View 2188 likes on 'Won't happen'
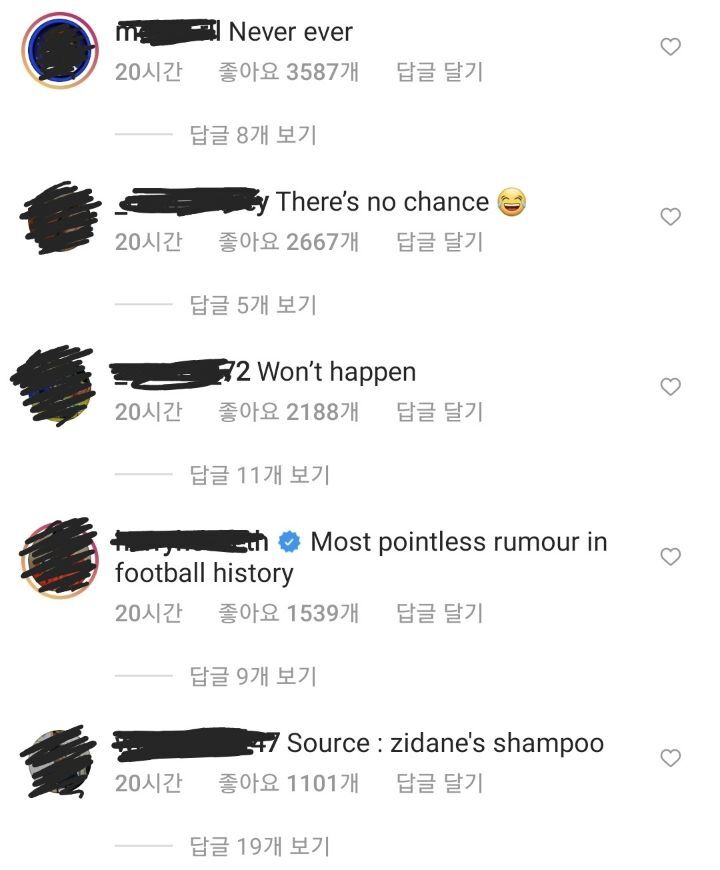Screen dimensions: 720x870 click(288, 412)
